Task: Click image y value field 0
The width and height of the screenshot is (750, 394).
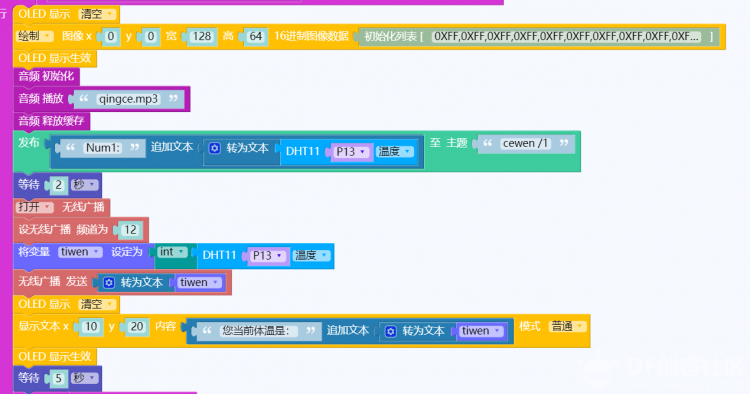Action: 151,36
